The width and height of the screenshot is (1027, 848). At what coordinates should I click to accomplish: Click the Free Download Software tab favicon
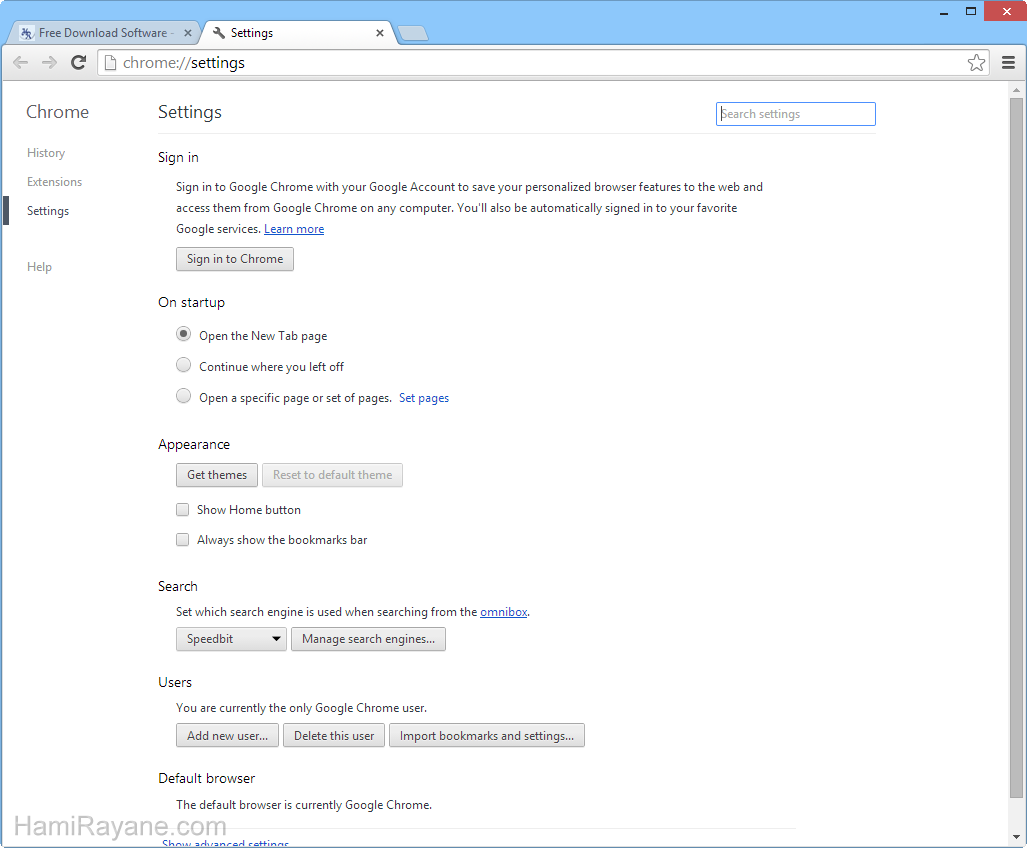[27, 33]
